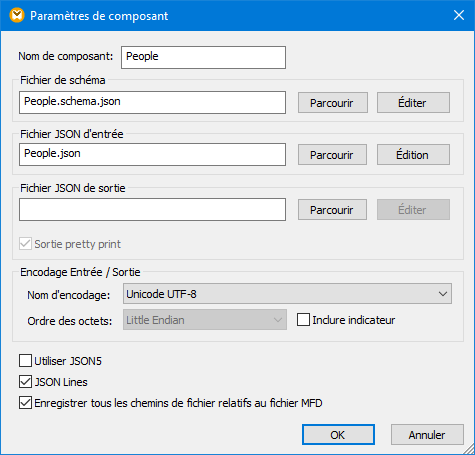Toggle the Sortie pretty print checkbox
475x455 pixels.
click(25, 244)
